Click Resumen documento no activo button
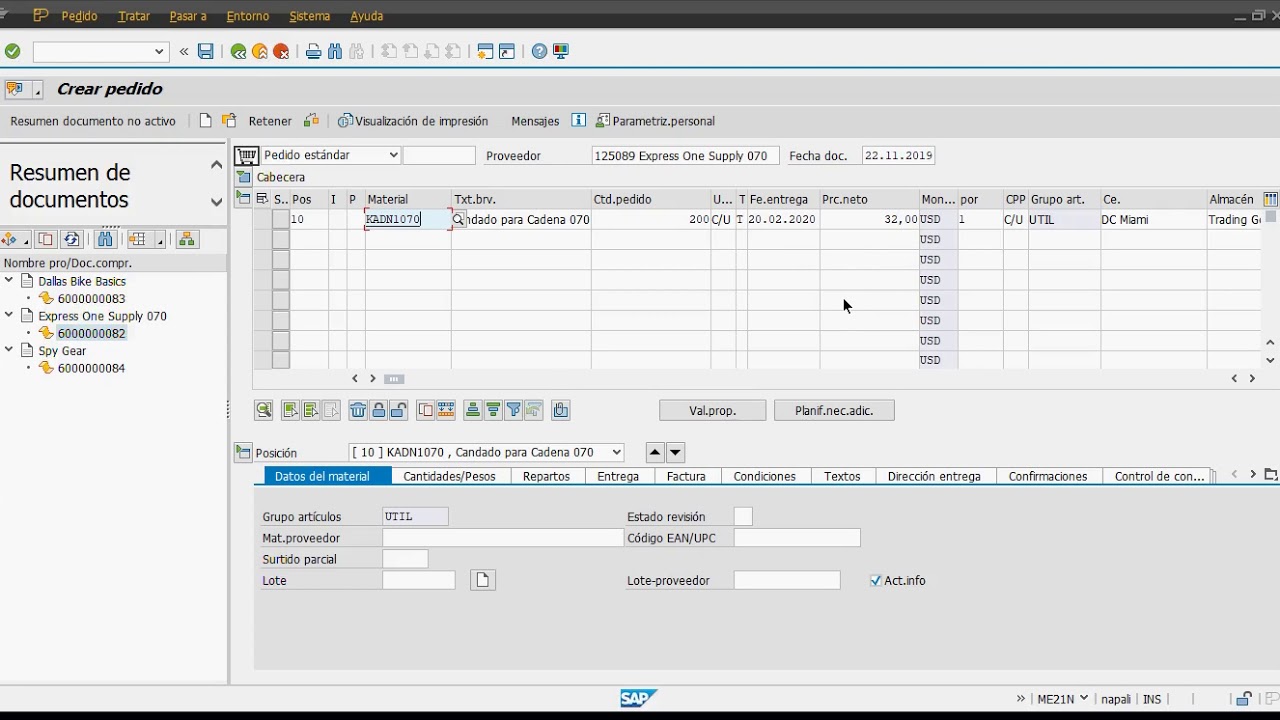The height and width of the screenshot is (720, 1280). click(93, 121)
